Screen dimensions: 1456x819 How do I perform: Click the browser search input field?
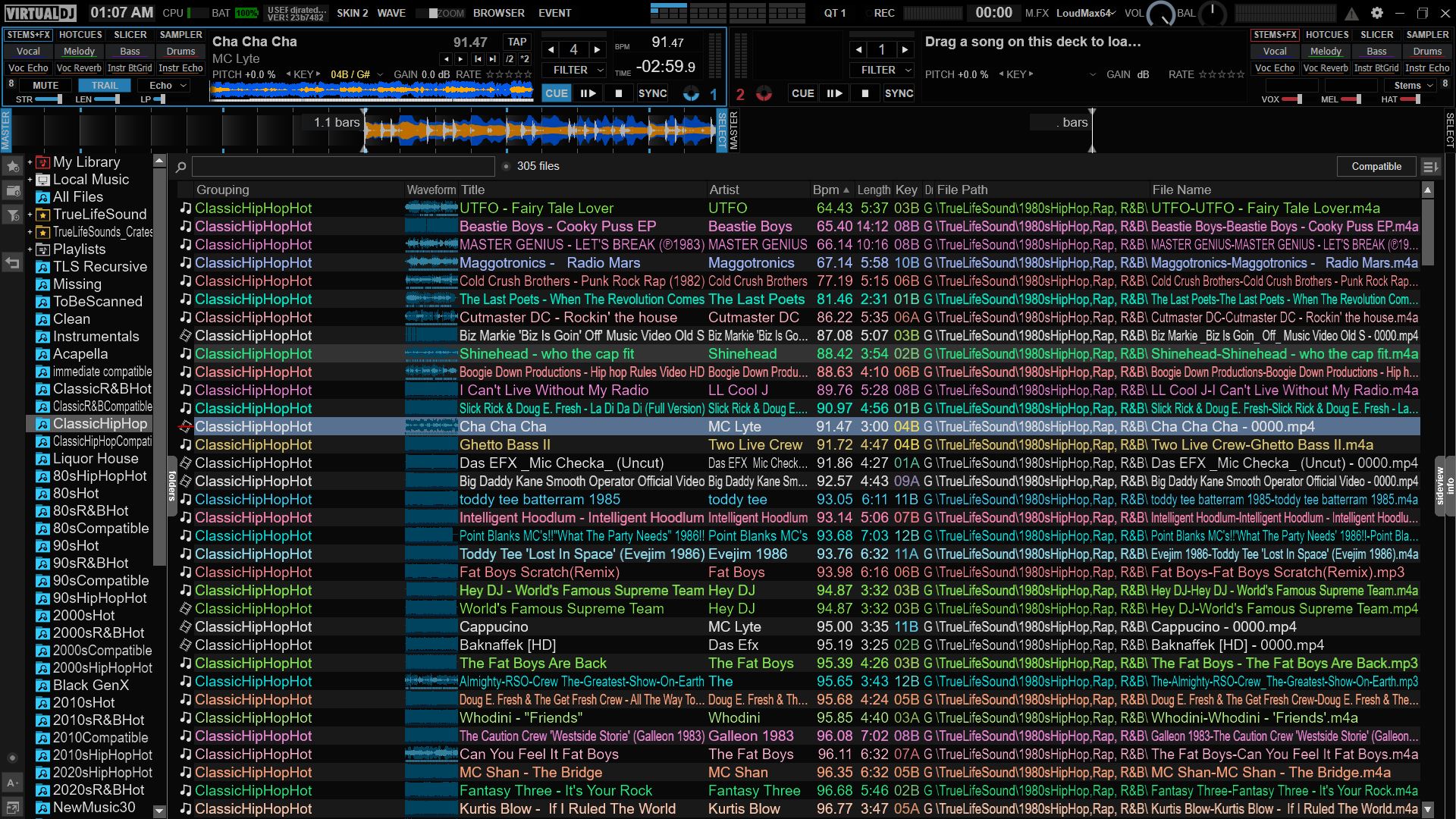pyautogui.click(x=343, y=167)
